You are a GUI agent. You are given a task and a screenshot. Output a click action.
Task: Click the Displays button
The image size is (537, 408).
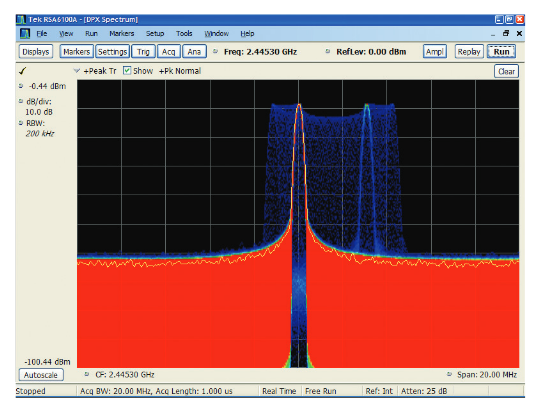click(36, 52)
